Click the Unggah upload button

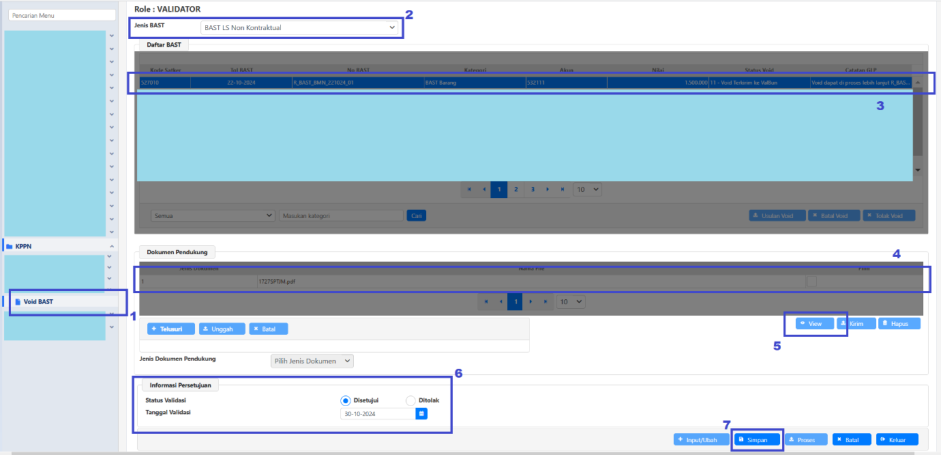pyautogui.click(x=221, y=328)
